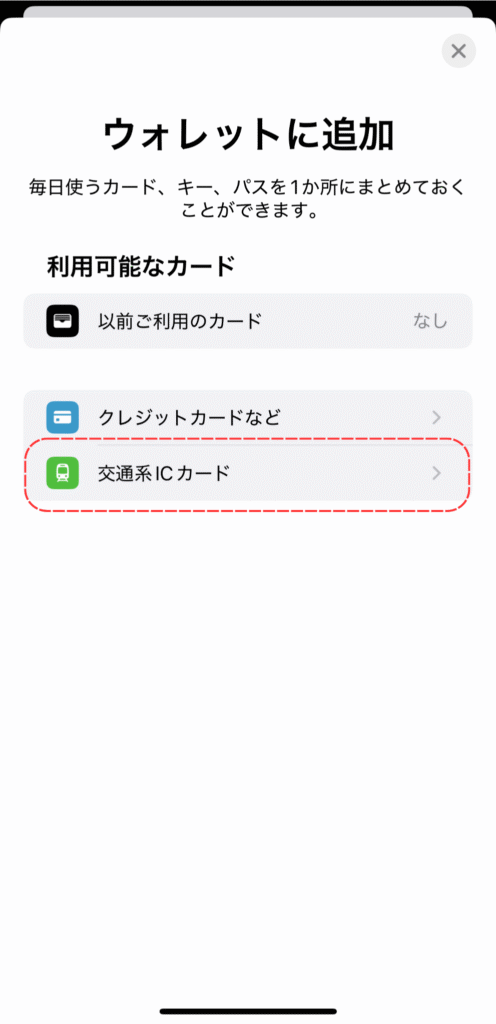The height and width of the screenshot is (1024, 496).
Task: Tap the blue credit card icon
Action: (63, 417)
